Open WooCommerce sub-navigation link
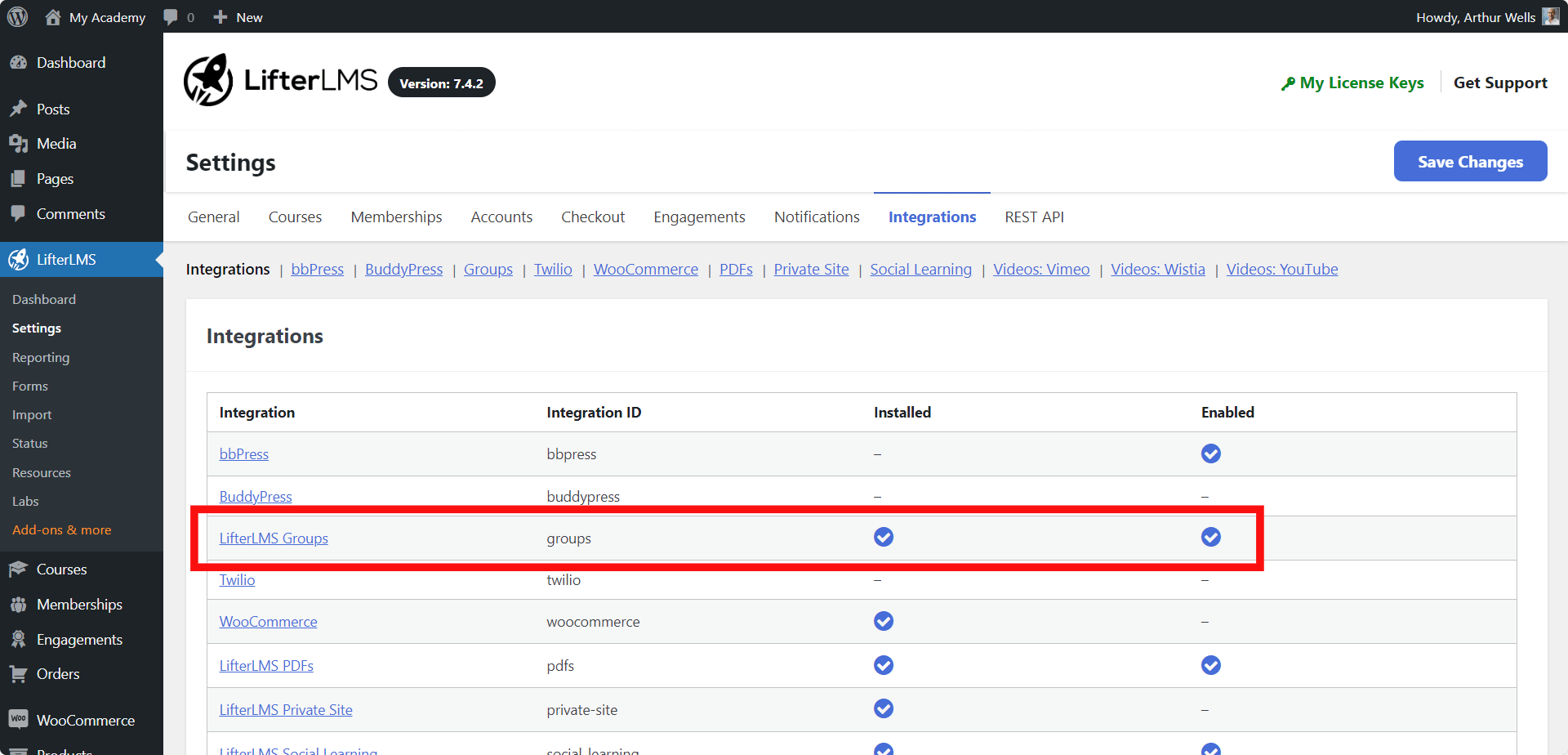This screenshot has width=1568, height=755. pyautogui.click(x=646, y=270)
